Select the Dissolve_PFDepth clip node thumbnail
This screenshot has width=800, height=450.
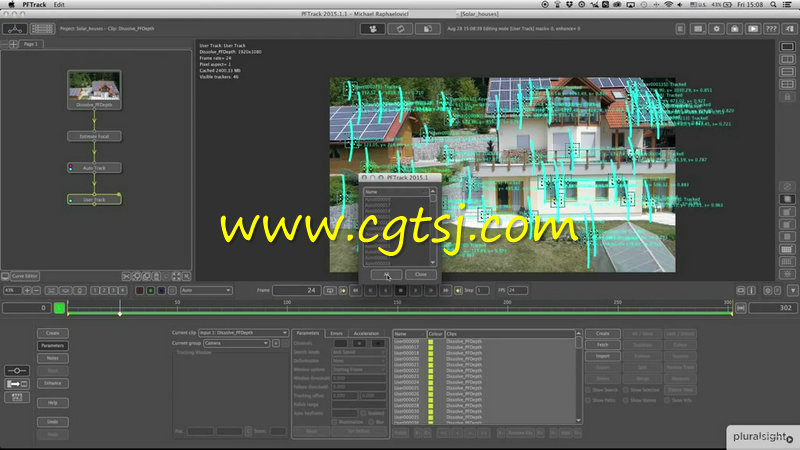(94, 89)
